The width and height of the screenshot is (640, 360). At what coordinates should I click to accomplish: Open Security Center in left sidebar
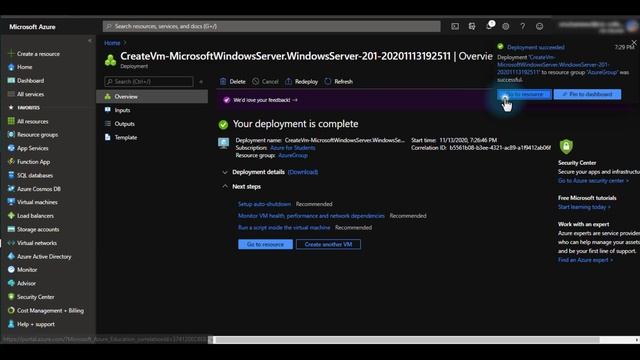pos(35,297)
